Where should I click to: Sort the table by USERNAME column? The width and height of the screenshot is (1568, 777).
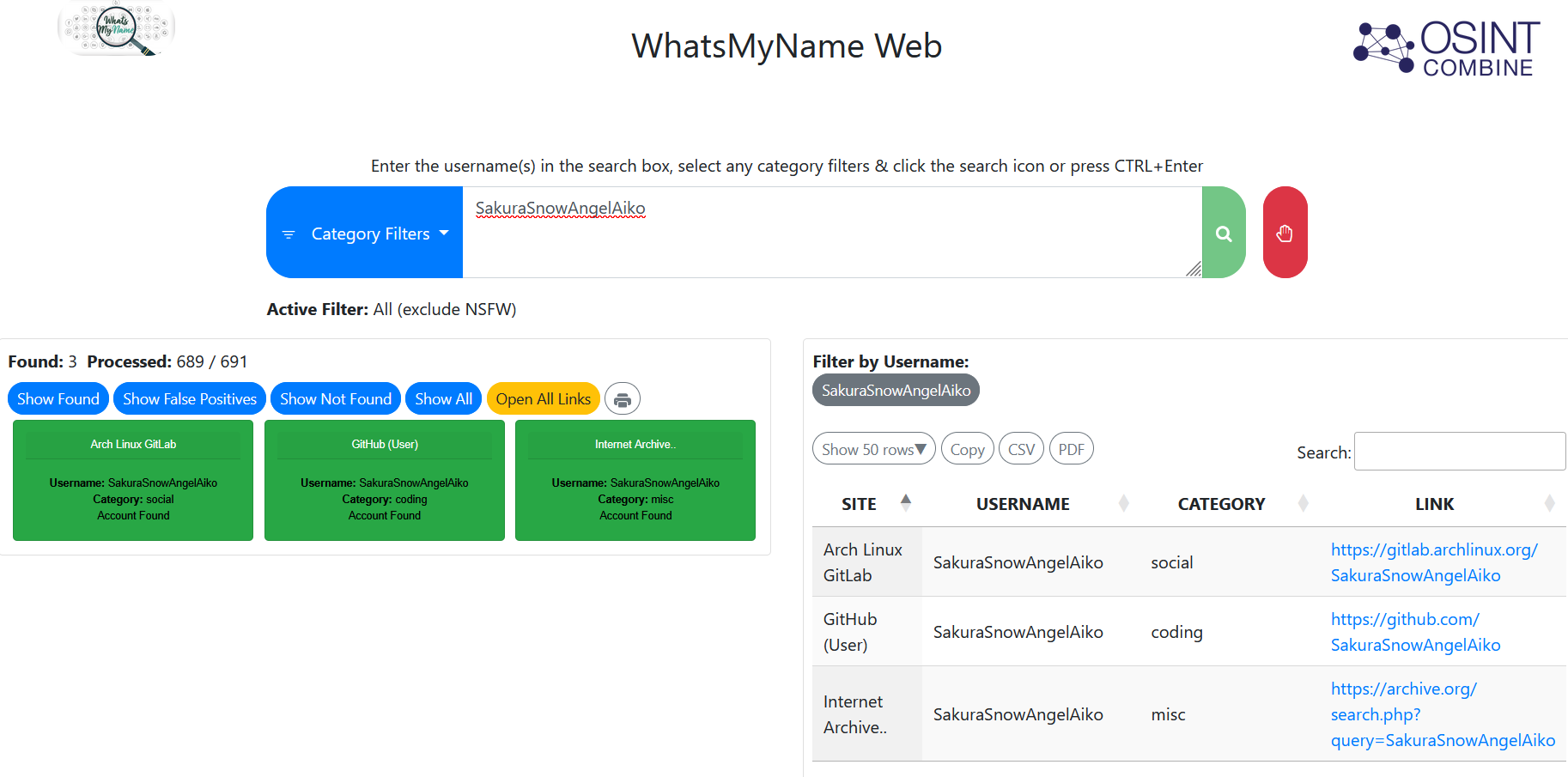coord(1030,504)
